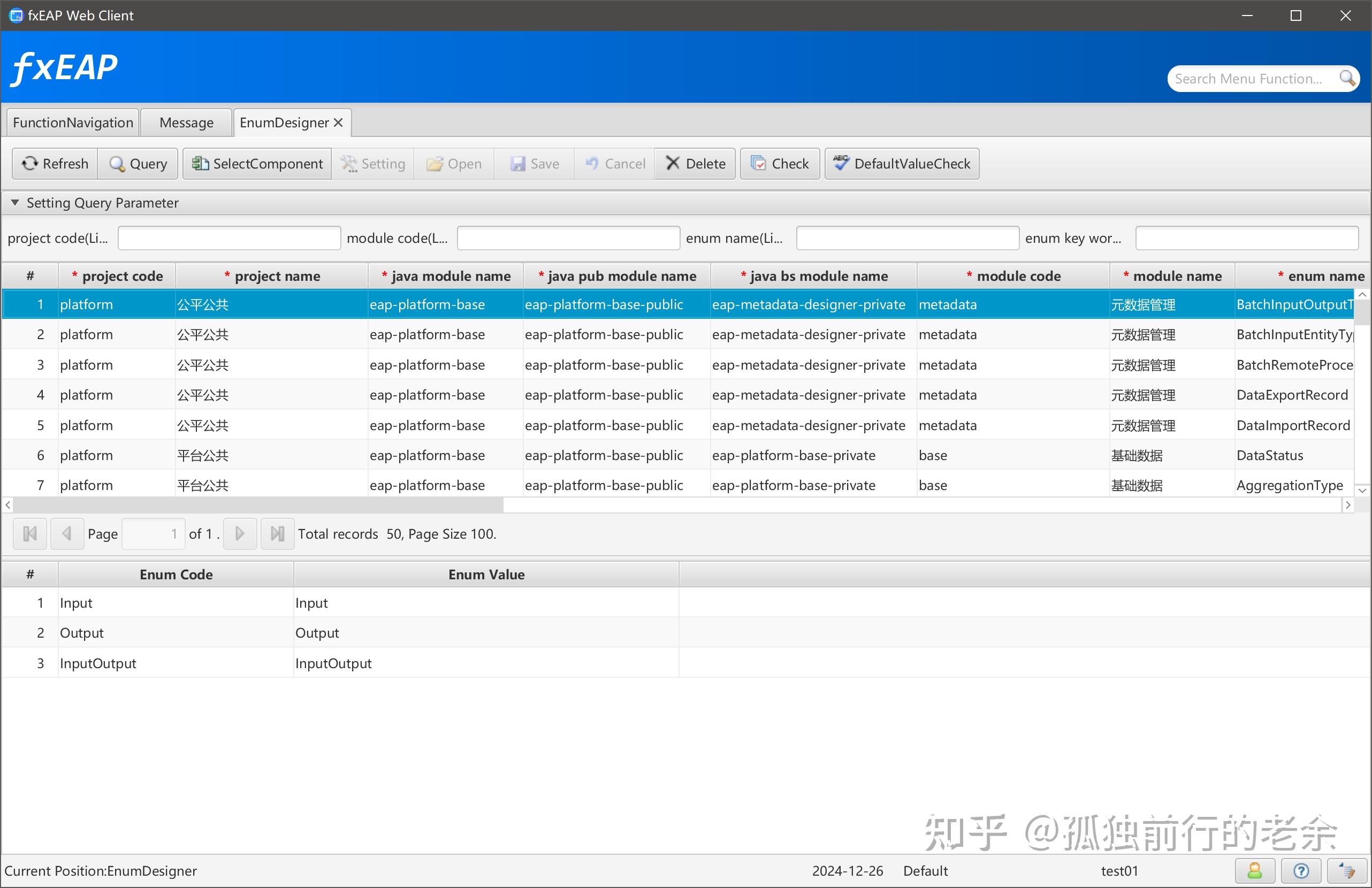This screenshot has width=1372, height=888.
Task: Click the Check button
Action: [780, 163]
